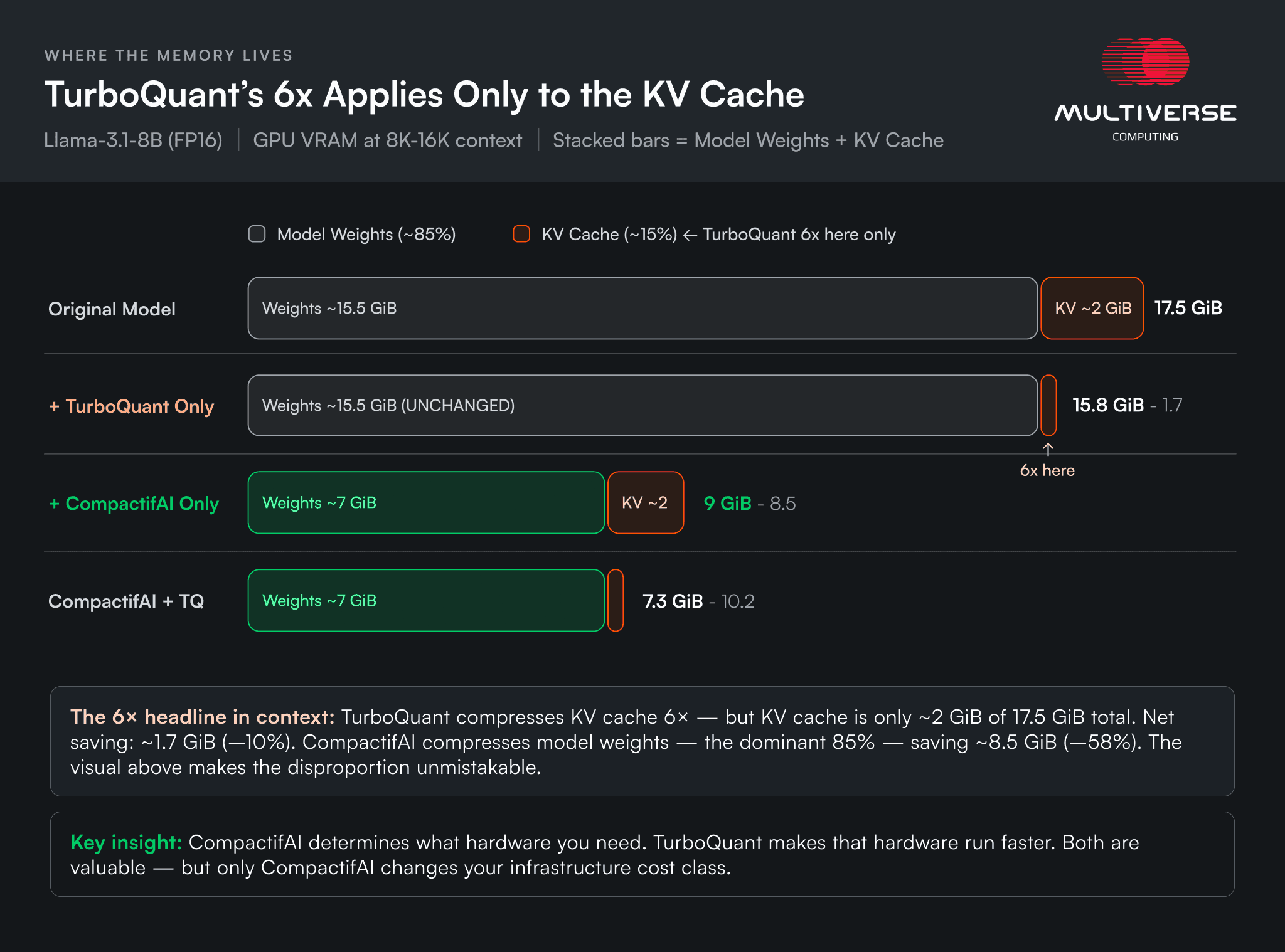This screenshot has width=1285, height=952.
Task: Click the '17.5 GiB' total label
Action: 1188,308
